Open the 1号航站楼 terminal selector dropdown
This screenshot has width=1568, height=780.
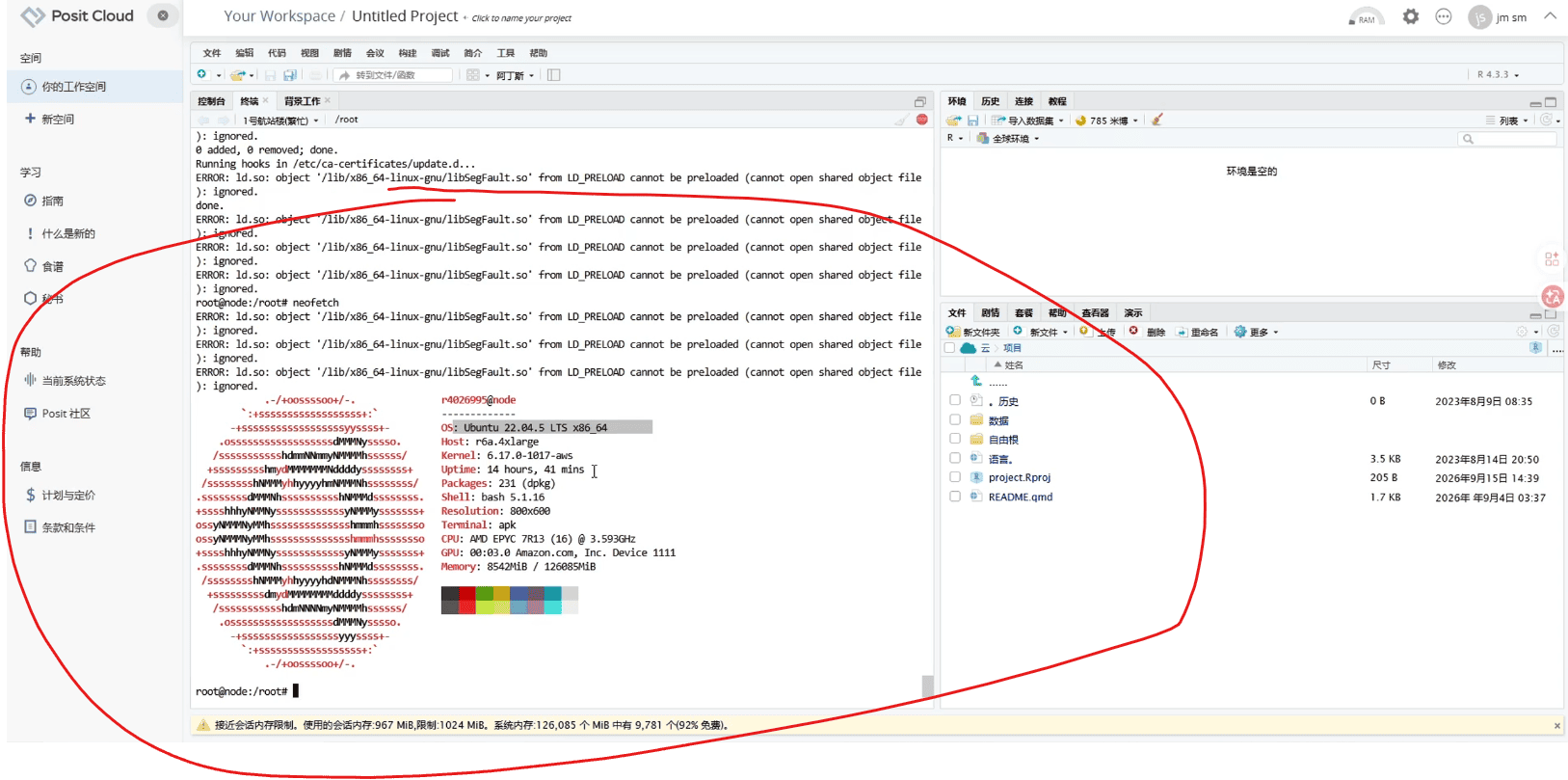click(x=280, y=121)
